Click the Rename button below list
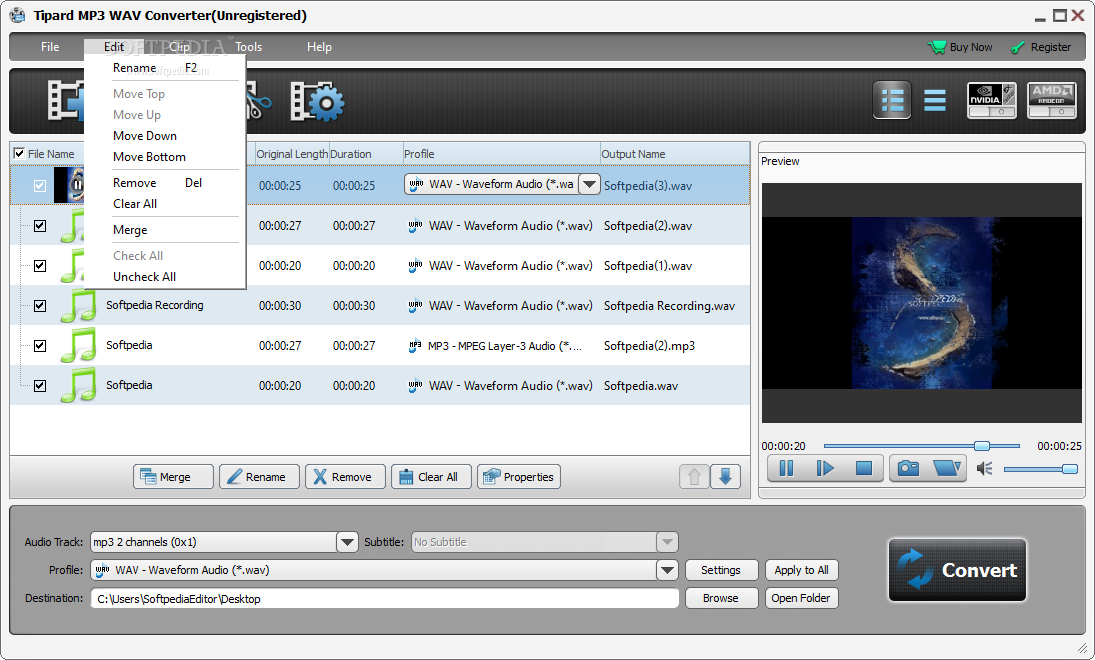Screen dimensions: 1095x660 point(259,477)
